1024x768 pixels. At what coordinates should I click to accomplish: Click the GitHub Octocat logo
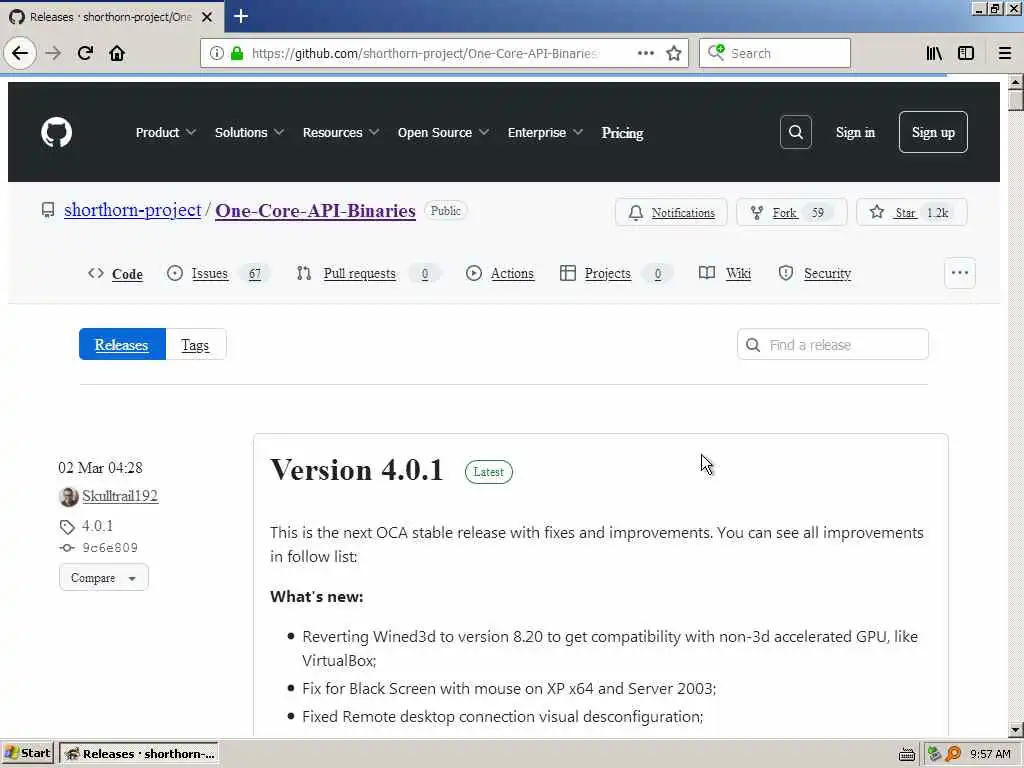tap(56, 133)
